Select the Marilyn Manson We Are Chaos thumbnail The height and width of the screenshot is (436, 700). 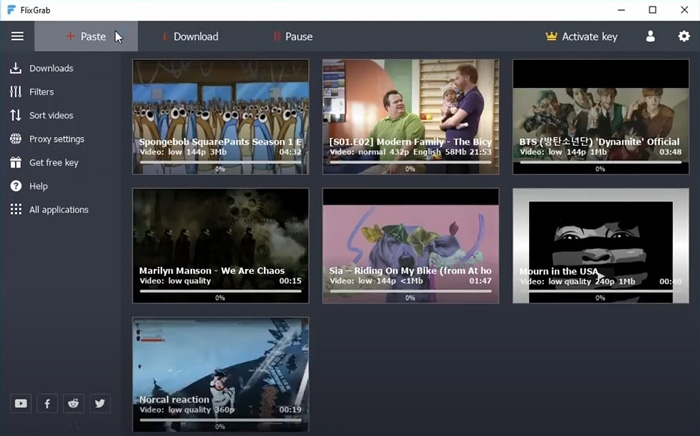coord(221,246)
